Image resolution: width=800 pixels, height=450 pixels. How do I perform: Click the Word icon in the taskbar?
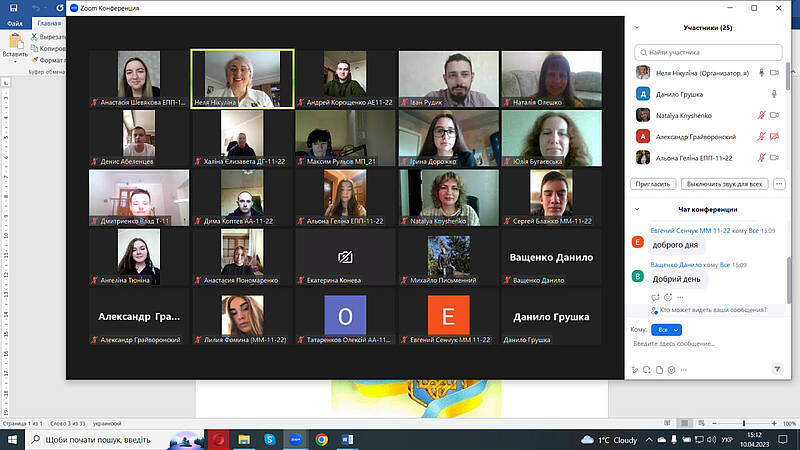pyautogui.click(x=347, y=440)
